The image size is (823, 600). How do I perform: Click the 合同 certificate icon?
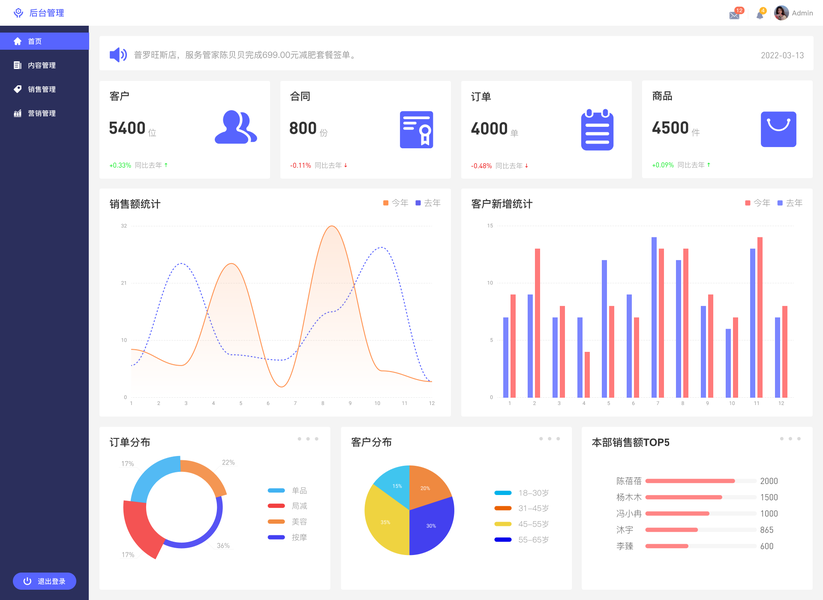(416, 129)
